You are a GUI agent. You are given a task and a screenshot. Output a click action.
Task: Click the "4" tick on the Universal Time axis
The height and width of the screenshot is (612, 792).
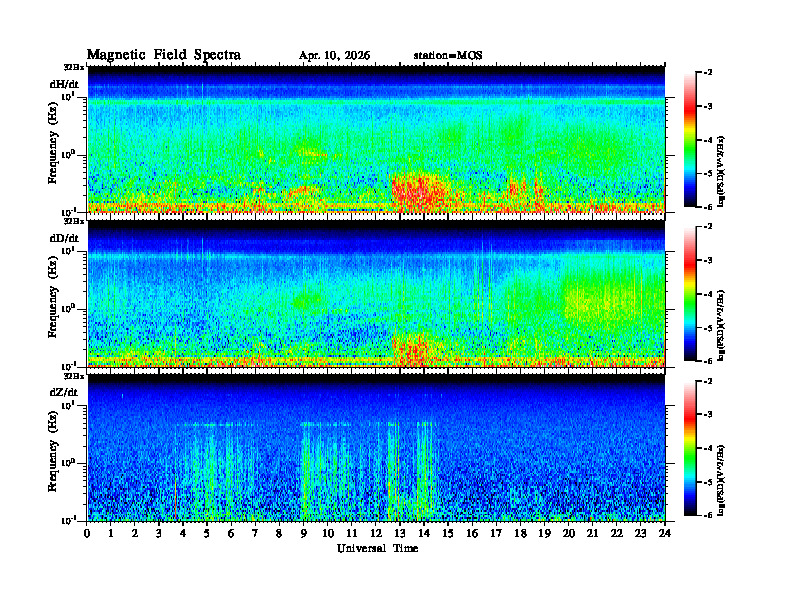click(183, 534)
